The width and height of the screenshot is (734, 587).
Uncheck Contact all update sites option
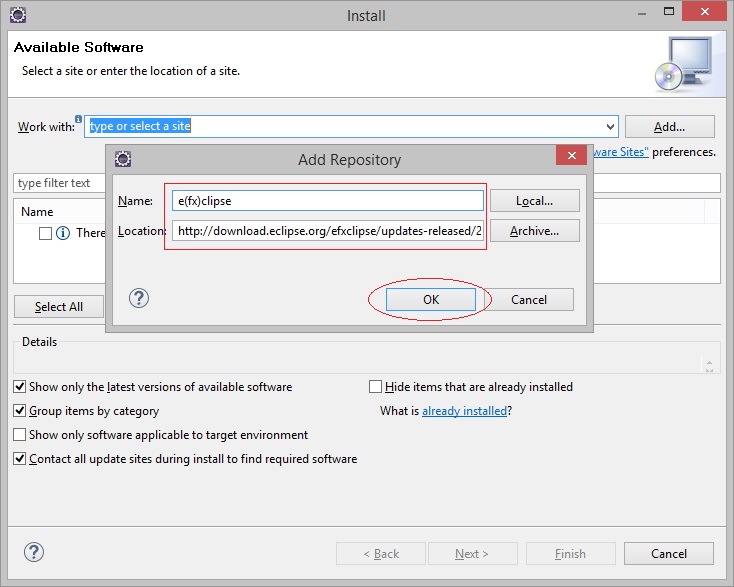click(20, 459)
